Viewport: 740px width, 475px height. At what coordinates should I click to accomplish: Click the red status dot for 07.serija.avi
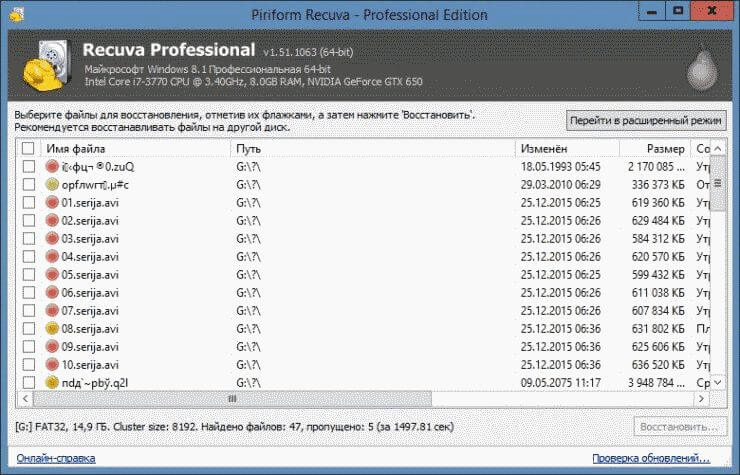click(x=52, y=311)
